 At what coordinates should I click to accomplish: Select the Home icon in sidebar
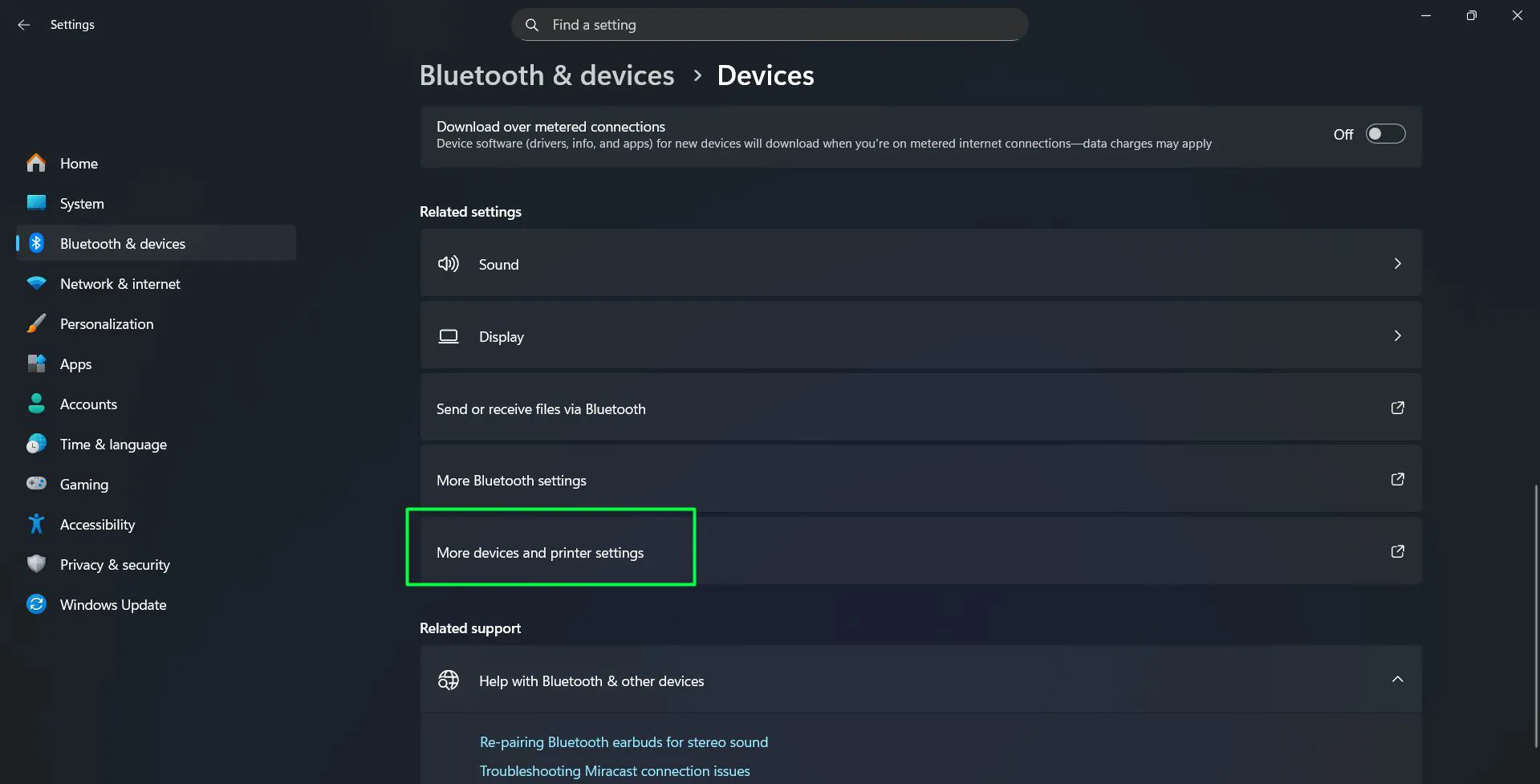(x=36, y=163)
